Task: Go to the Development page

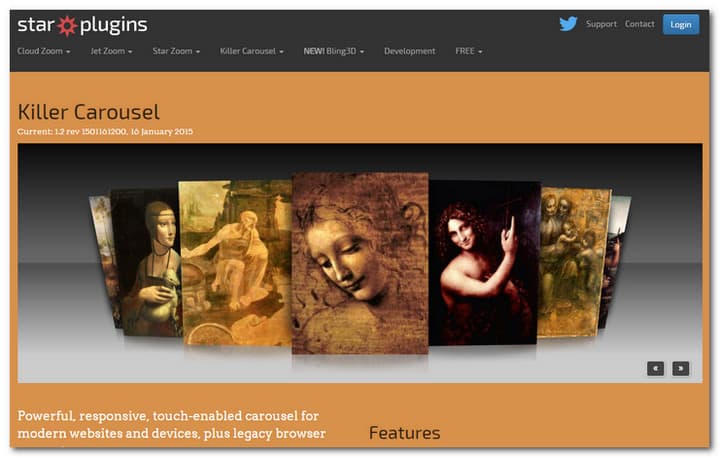Action: click(410, 51)
